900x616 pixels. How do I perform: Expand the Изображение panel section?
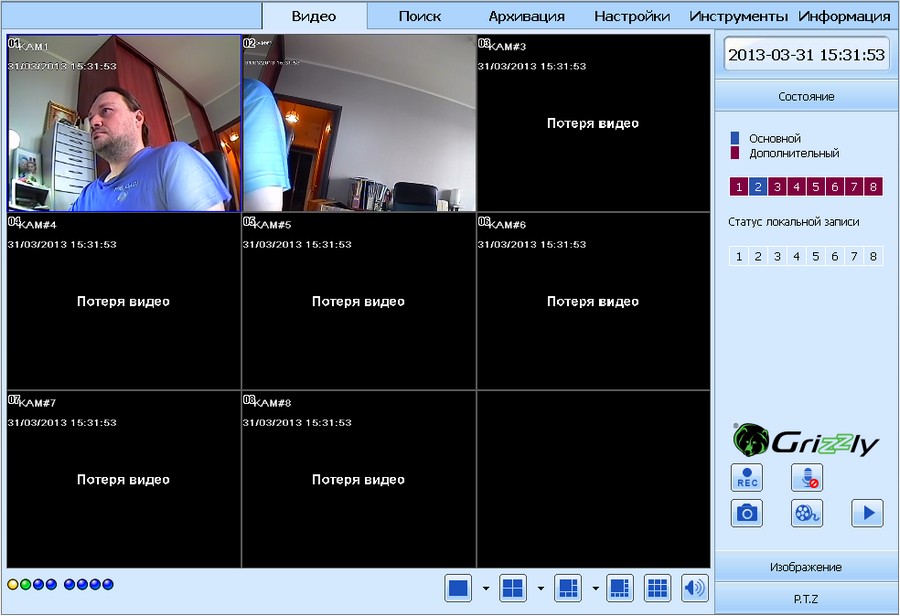tap(806, 567)
